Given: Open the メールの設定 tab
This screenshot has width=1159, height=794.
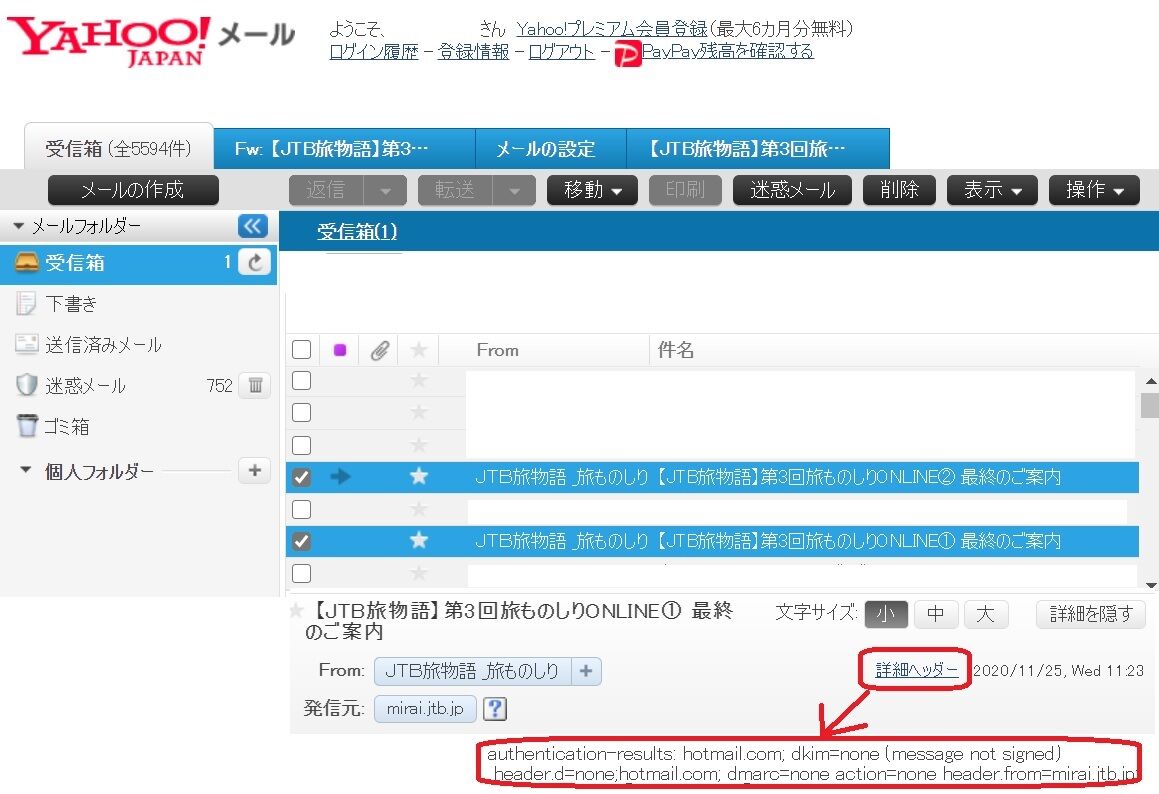Looking at the screenshot, I should tap(551, 149).
